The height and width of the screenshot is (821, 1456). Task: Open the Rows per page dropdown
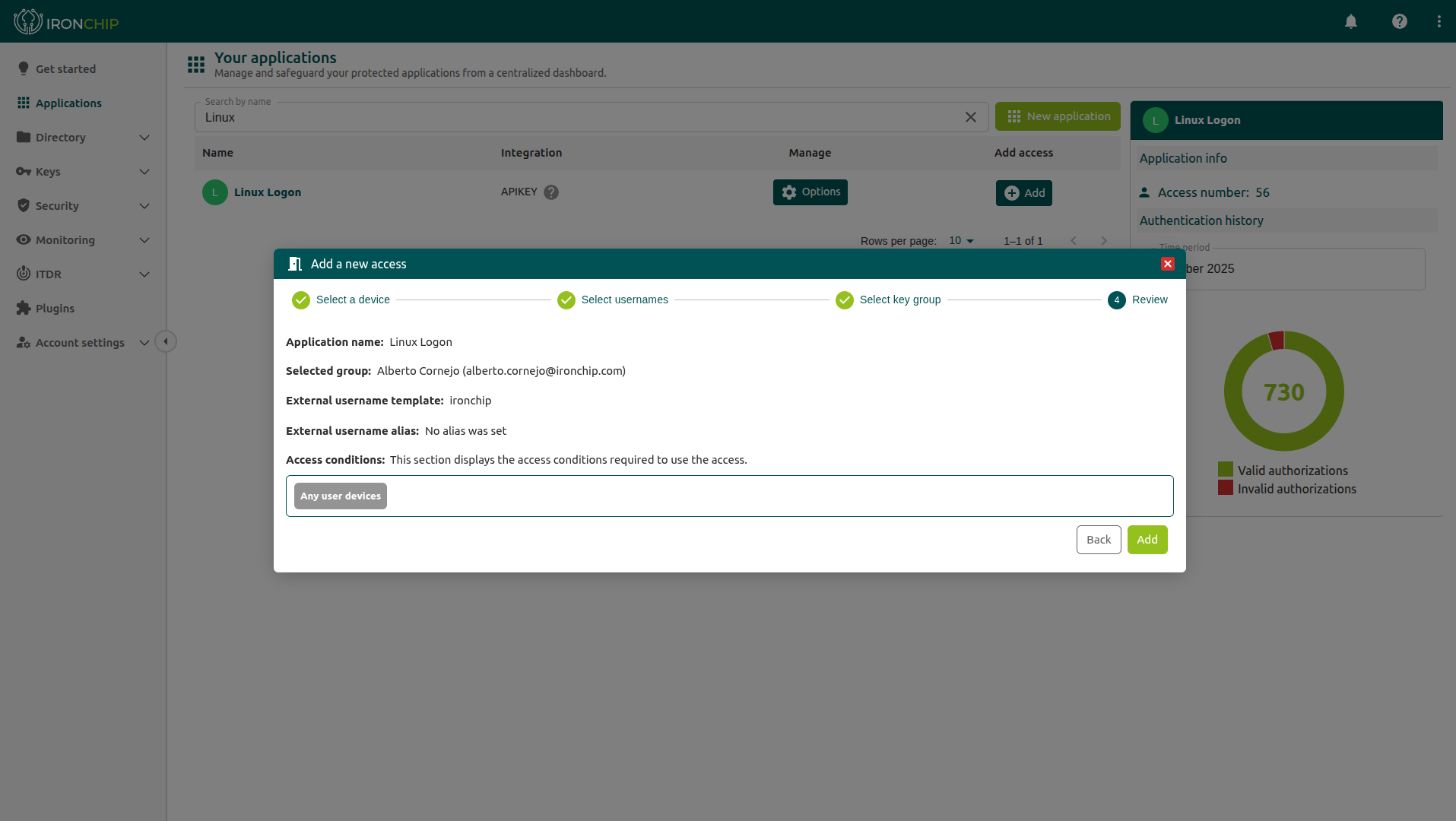click(x=961, y=241)
